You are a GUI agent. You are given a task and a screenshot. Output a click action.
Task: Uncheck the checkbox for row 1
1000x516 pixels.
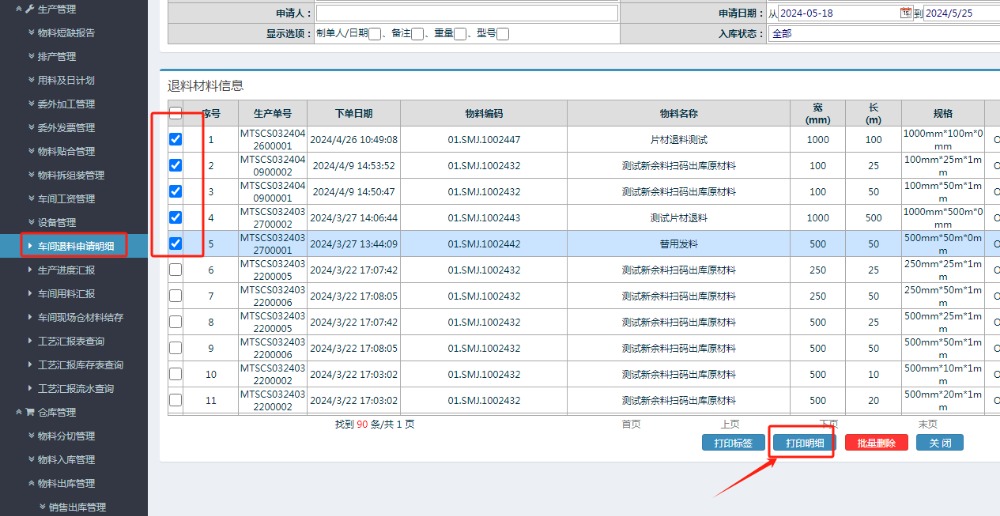[x=175, y=140]
